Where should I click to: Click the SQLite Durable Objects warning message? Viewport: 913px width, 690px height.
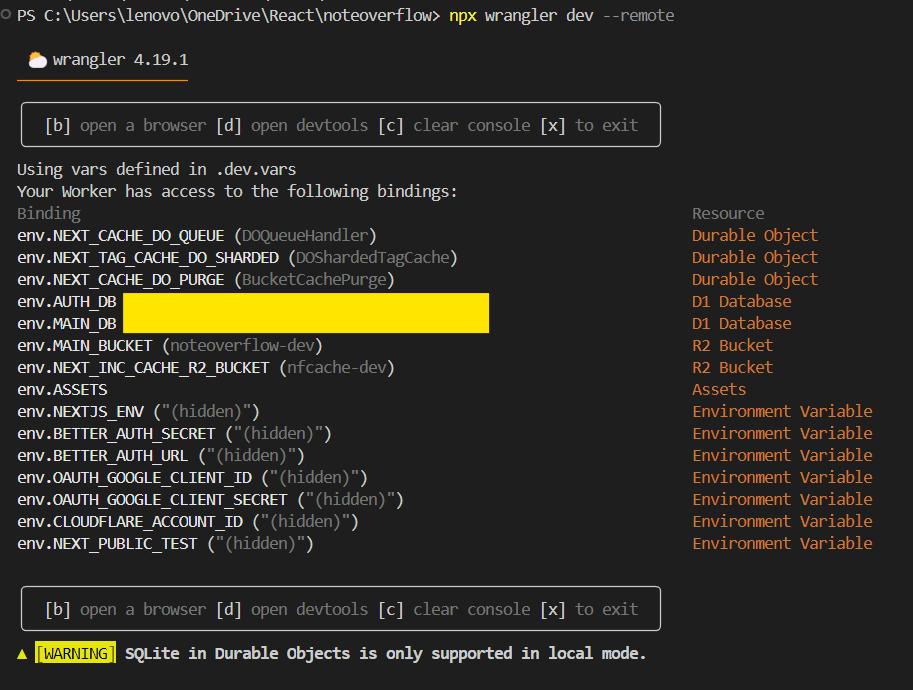click(x=385, y=653)
